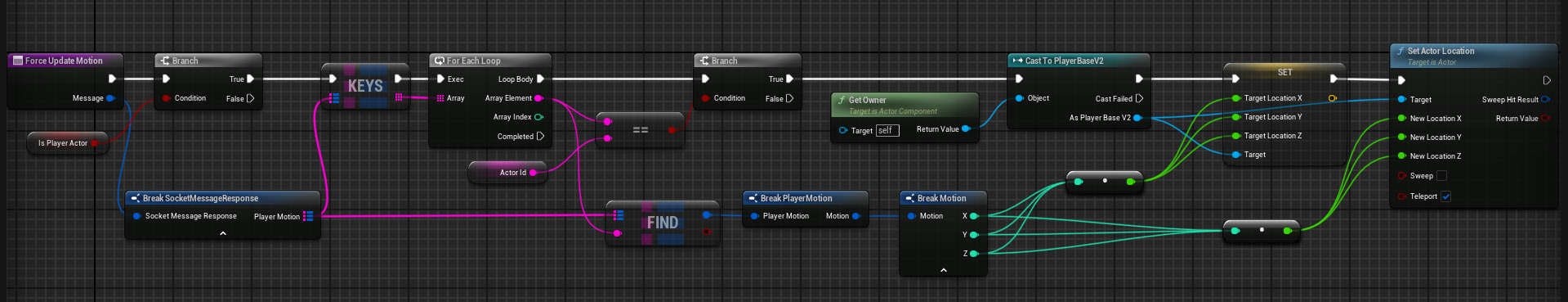
Task: Click the Get Owner node title
Action: coord(867,100)
